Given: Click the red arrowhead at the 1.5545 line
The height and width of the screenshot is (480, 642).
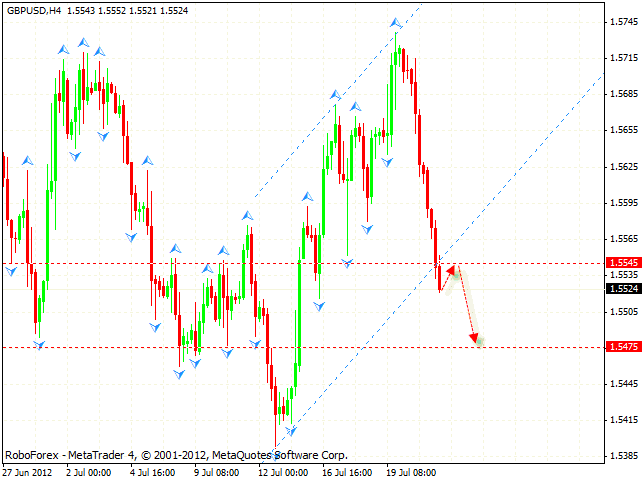Looking at the screenshot, I should 452,269.
